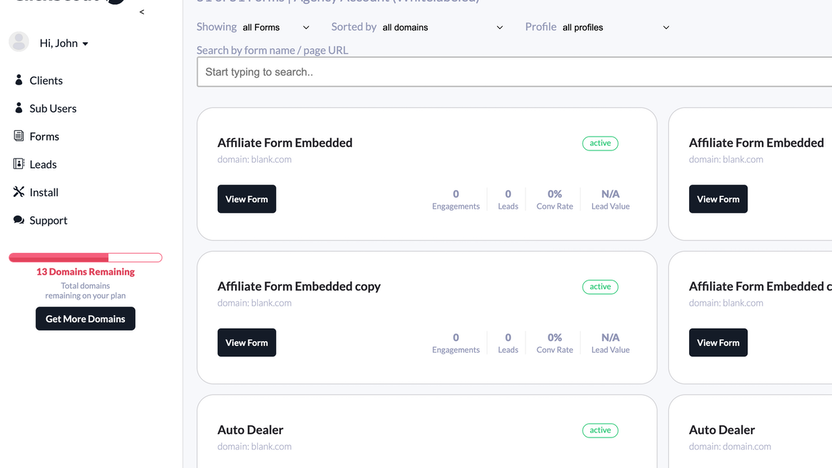Go to the Support menu item
This screenshot has height=468, width=832.
click(x=48, y=220)
